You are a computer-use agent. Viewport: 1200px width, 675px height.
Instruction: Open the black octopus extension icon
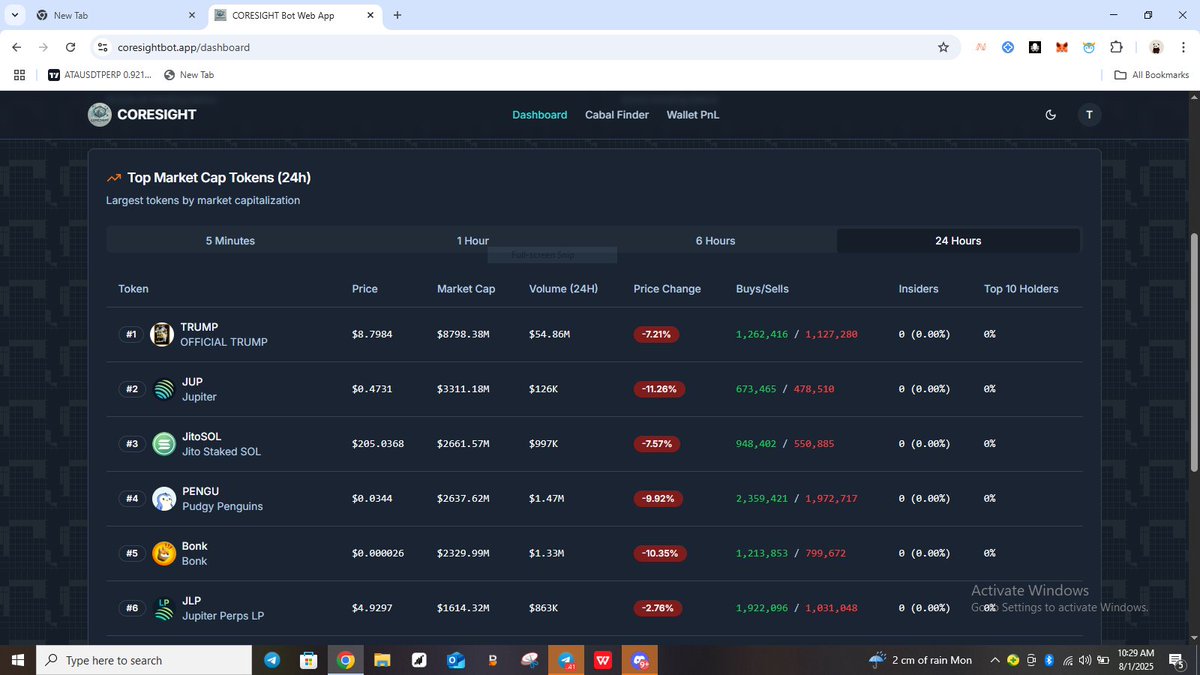pyautogui.click(x=1035, y=47)
